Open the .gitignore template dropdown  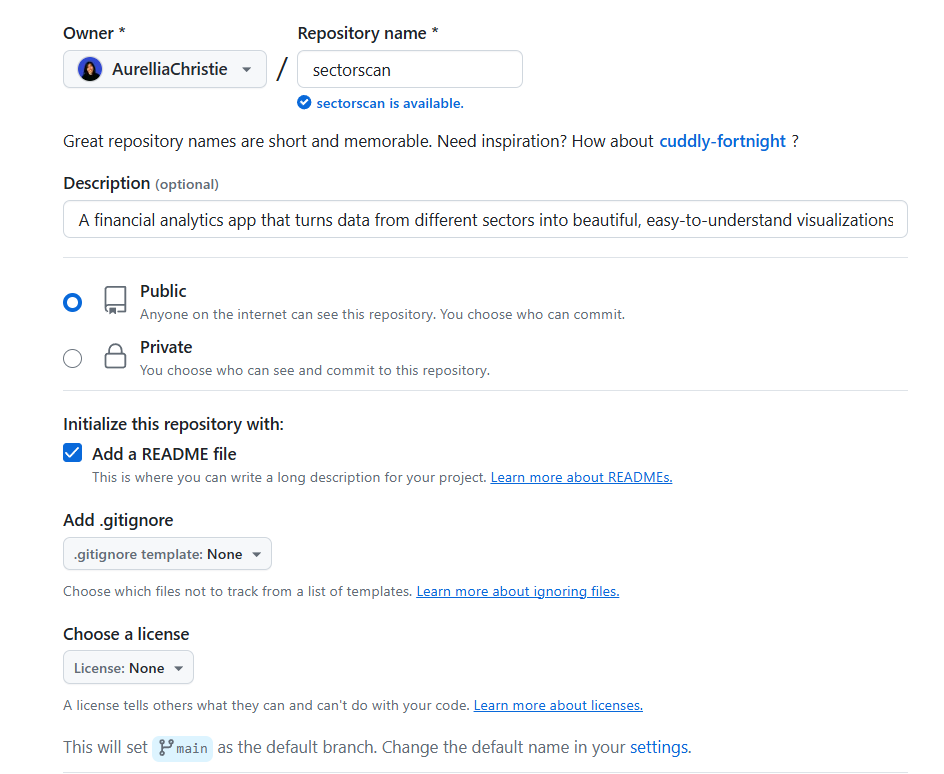167,553
